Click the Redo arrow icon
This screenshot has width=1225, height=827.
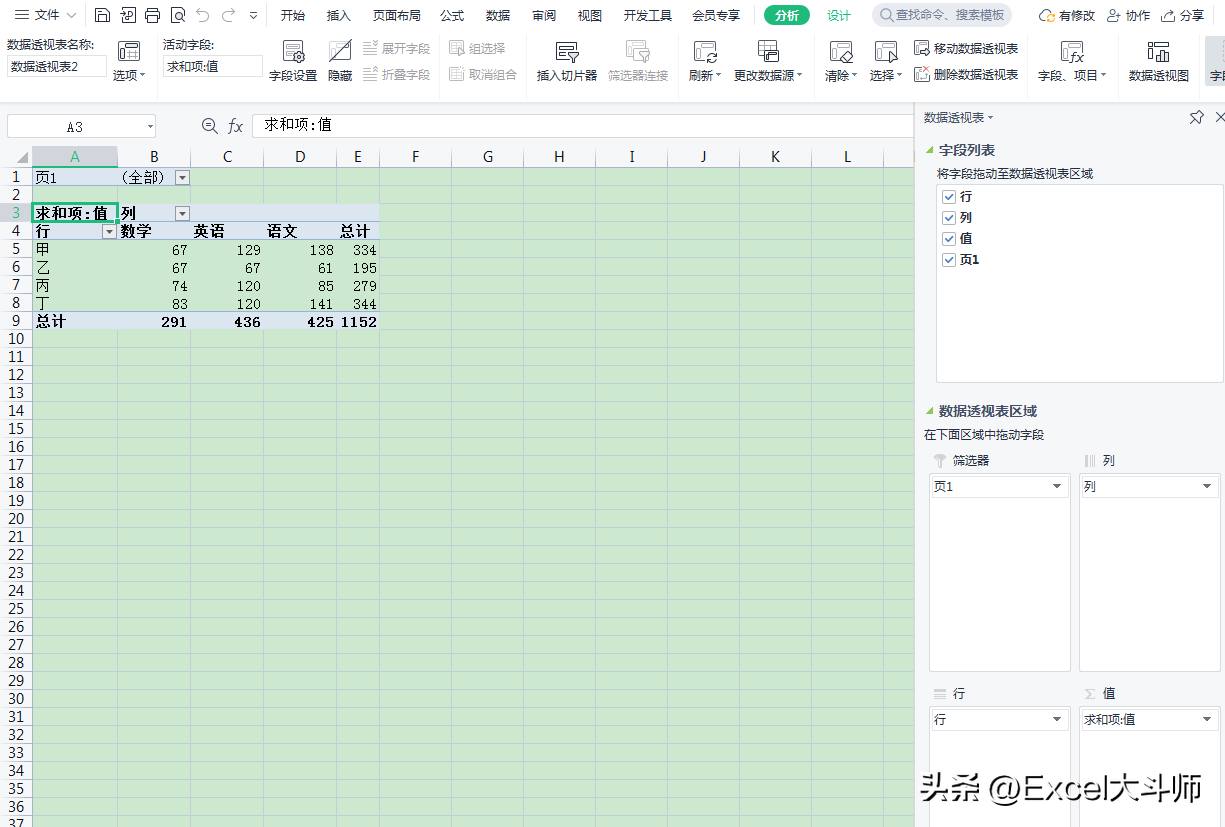(x=228, y=15)
